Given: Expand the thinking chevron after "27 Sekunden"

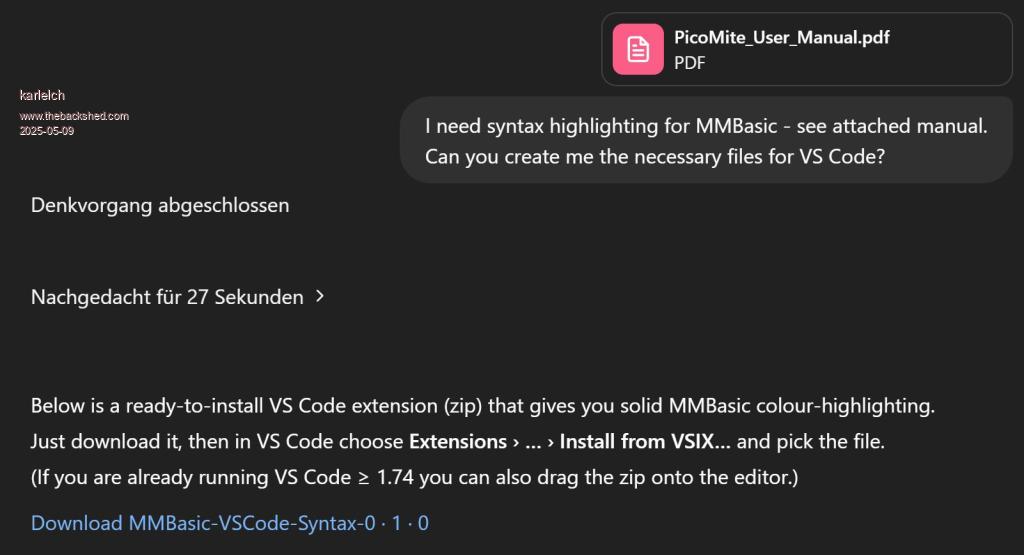Looking at the screenshot, I should 319,297.
